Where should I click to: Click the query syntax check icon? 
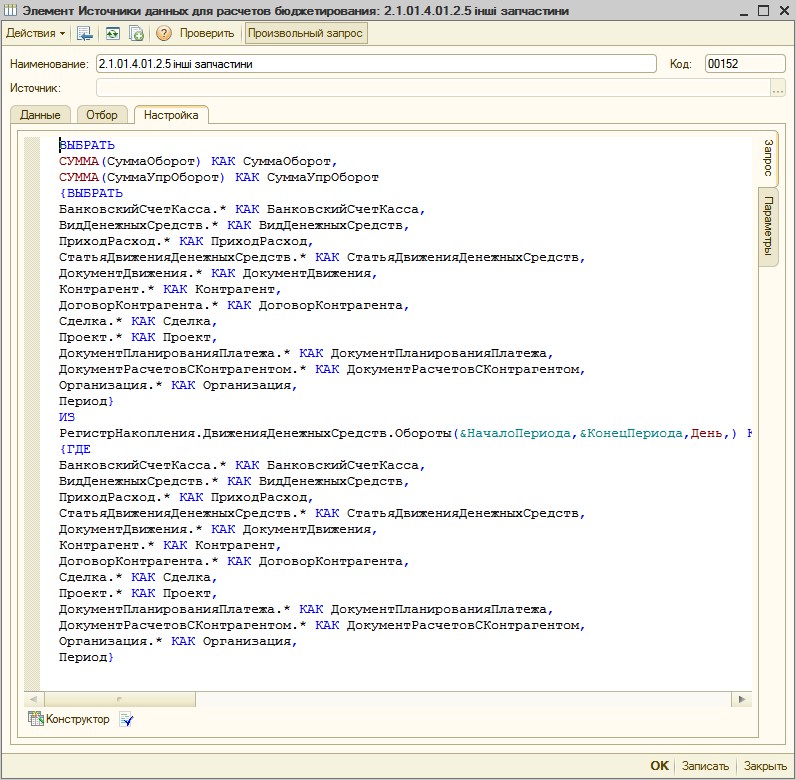tap(126, 719)
